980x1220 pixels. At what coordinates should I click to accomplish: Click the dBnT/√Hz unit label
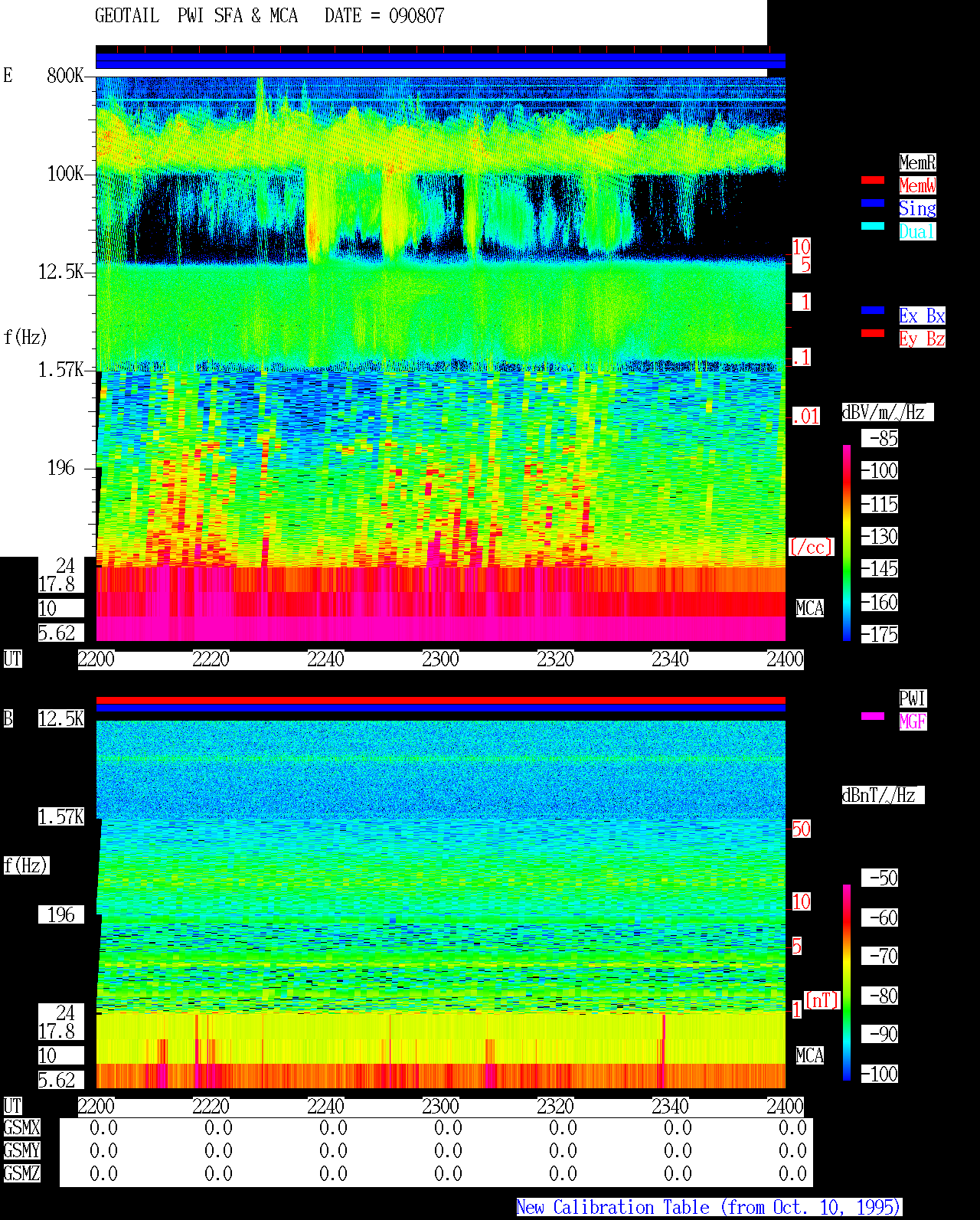pyautogui.click(x=883, y=795)
